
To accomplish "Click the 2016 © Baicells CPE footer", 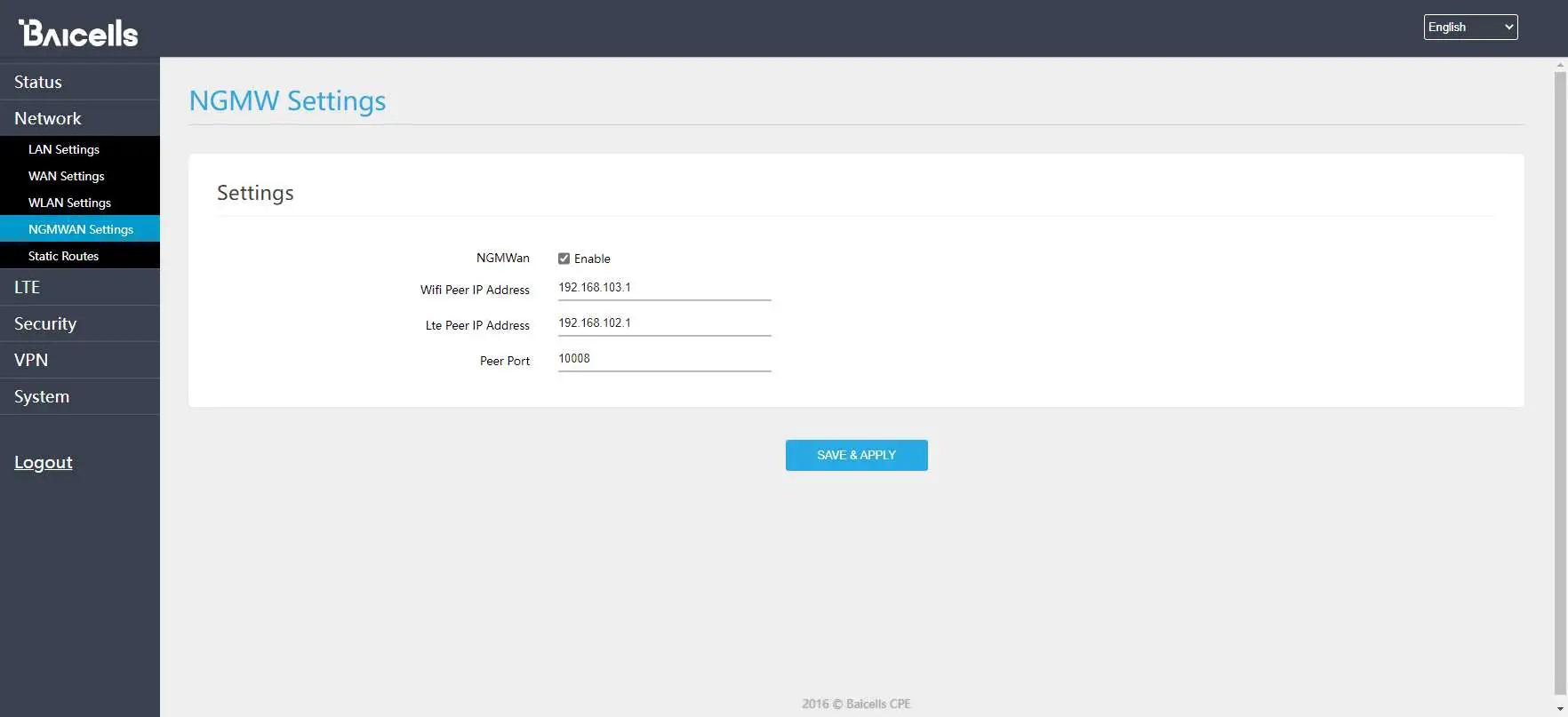I will [856, 704].
